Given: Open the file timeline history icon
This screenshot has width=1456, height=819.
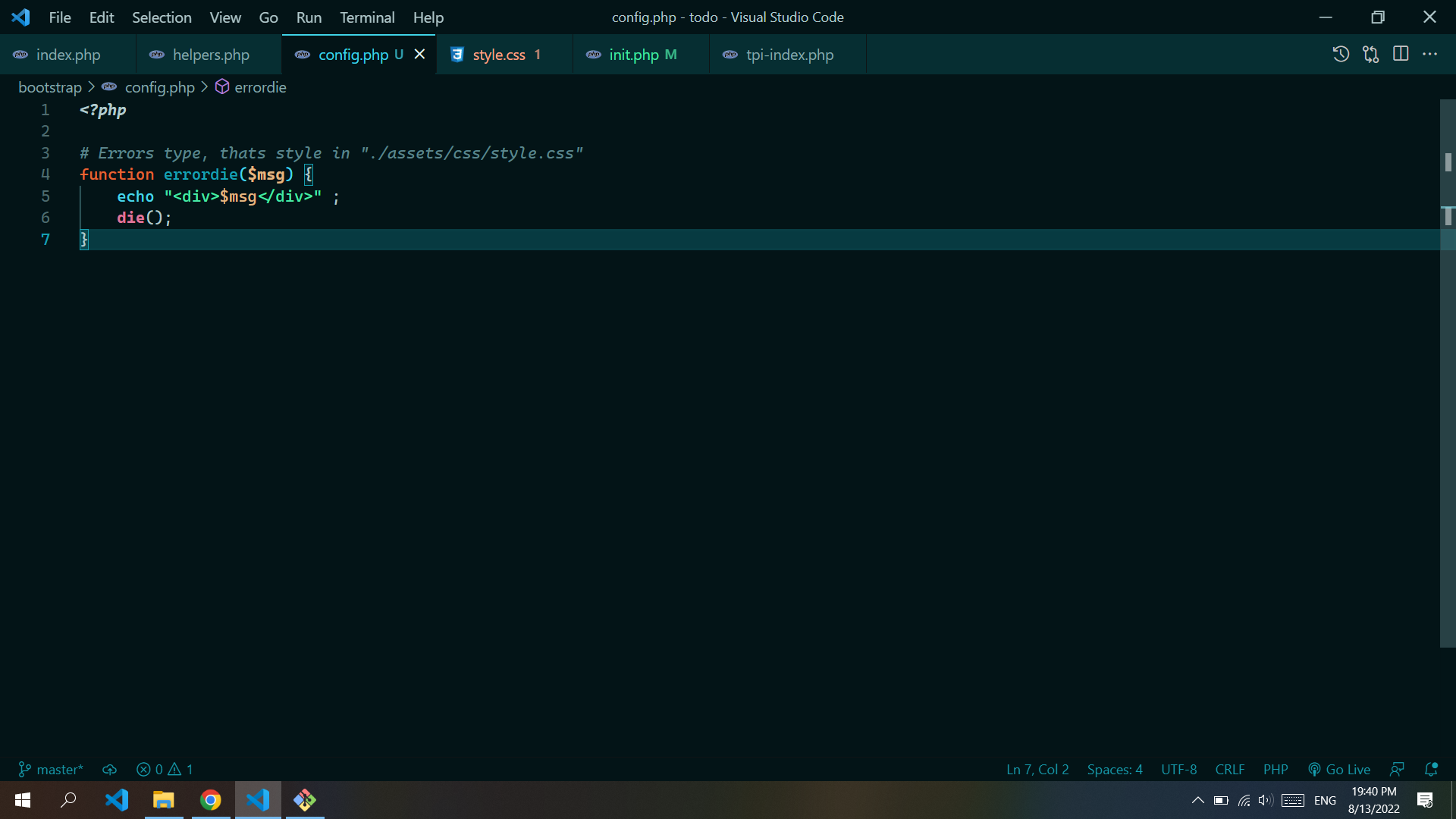Looking at the screenshot, I should tap(1341, 54).
